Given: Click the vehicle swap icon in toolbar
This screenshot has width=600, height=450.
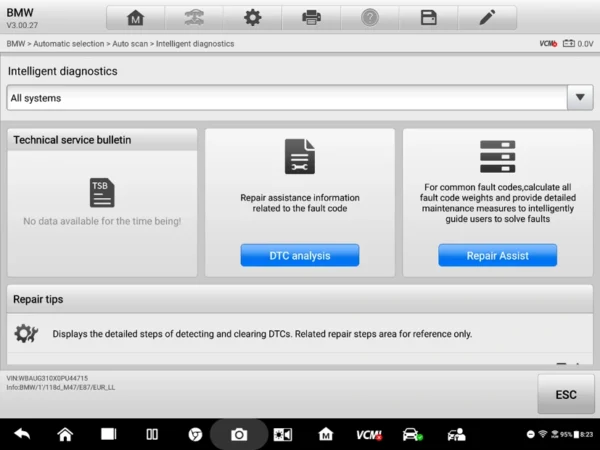Looking at the screenshot, I should pyautogui.click(x=194, y=18).
